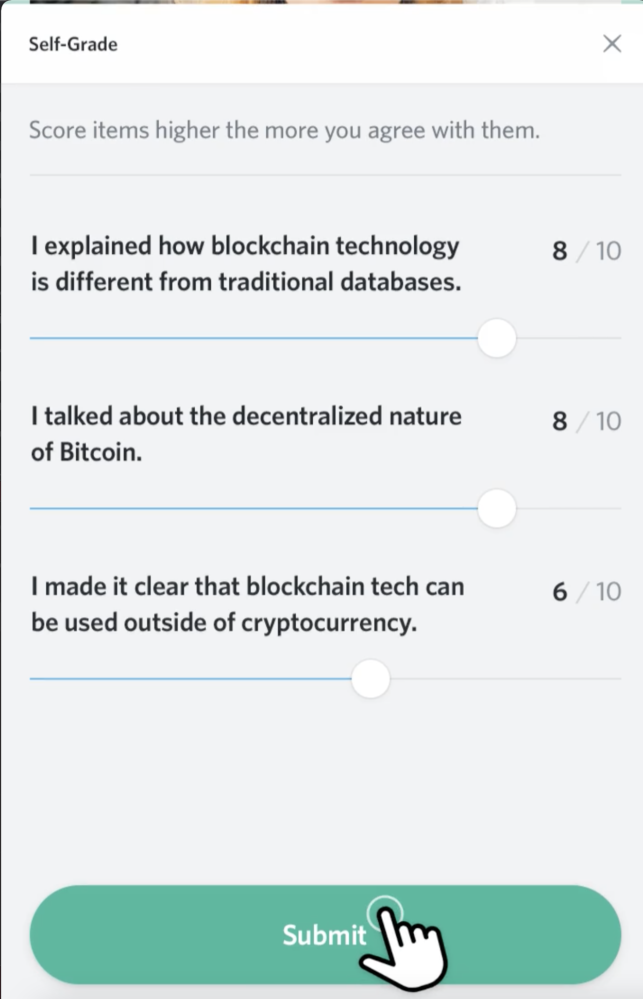Image resolution: width=643 pixels, height=999 pixels.
Task: Select the 'blockchain technology is different' statement text
Action: click(246, 264)
